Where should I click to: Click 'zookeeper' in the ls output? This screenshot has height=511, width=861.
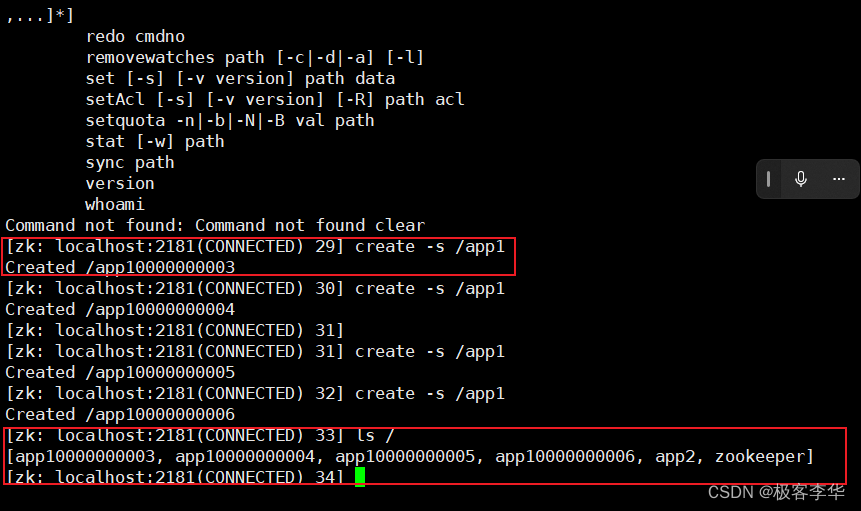(760, 457)
